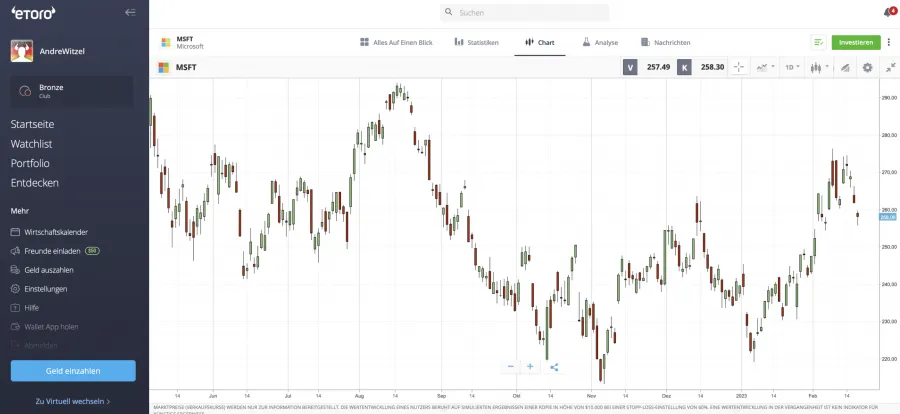Click the Hilfe question mark icon
Image resolution: width=900 pixels, height=414 pixels.
tap(15, 308)
